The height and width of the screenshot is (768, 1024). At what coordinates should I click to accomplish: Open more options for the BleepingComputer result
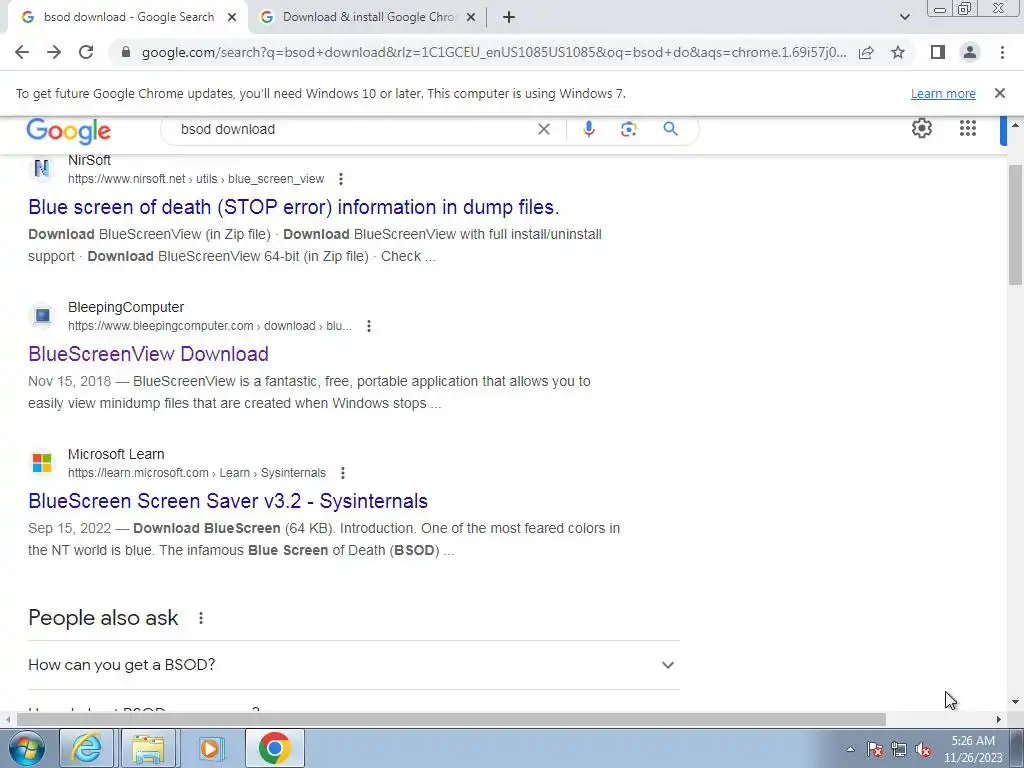pos(369,326)
